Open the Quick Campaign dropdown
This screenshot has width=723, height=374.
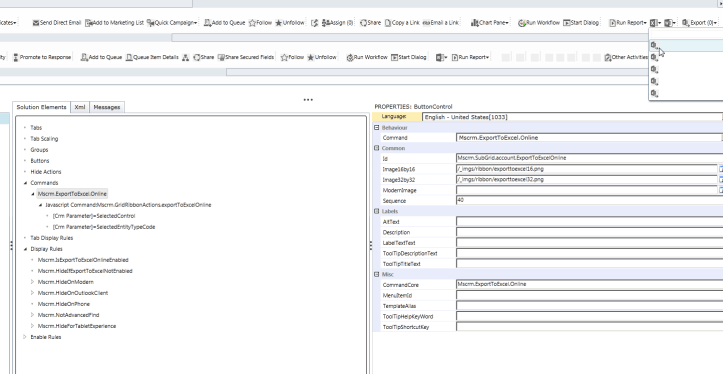tap(172, 23)
